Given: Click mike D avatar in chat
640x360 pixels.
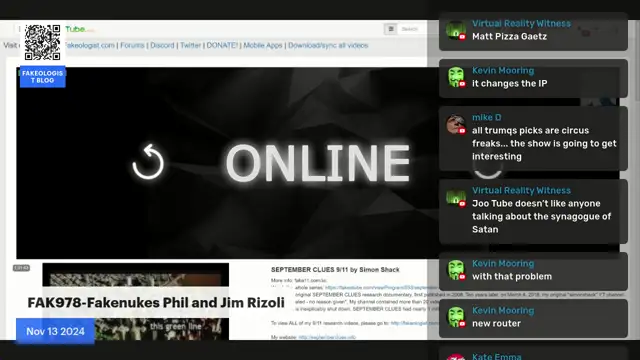Looking at the screenshot, I should (456, 124).
